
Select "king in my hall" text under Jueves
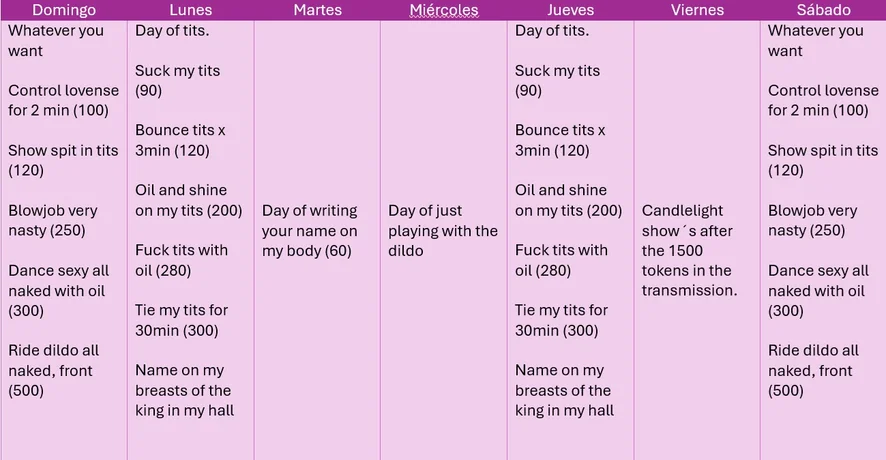(x=562, y=410)
